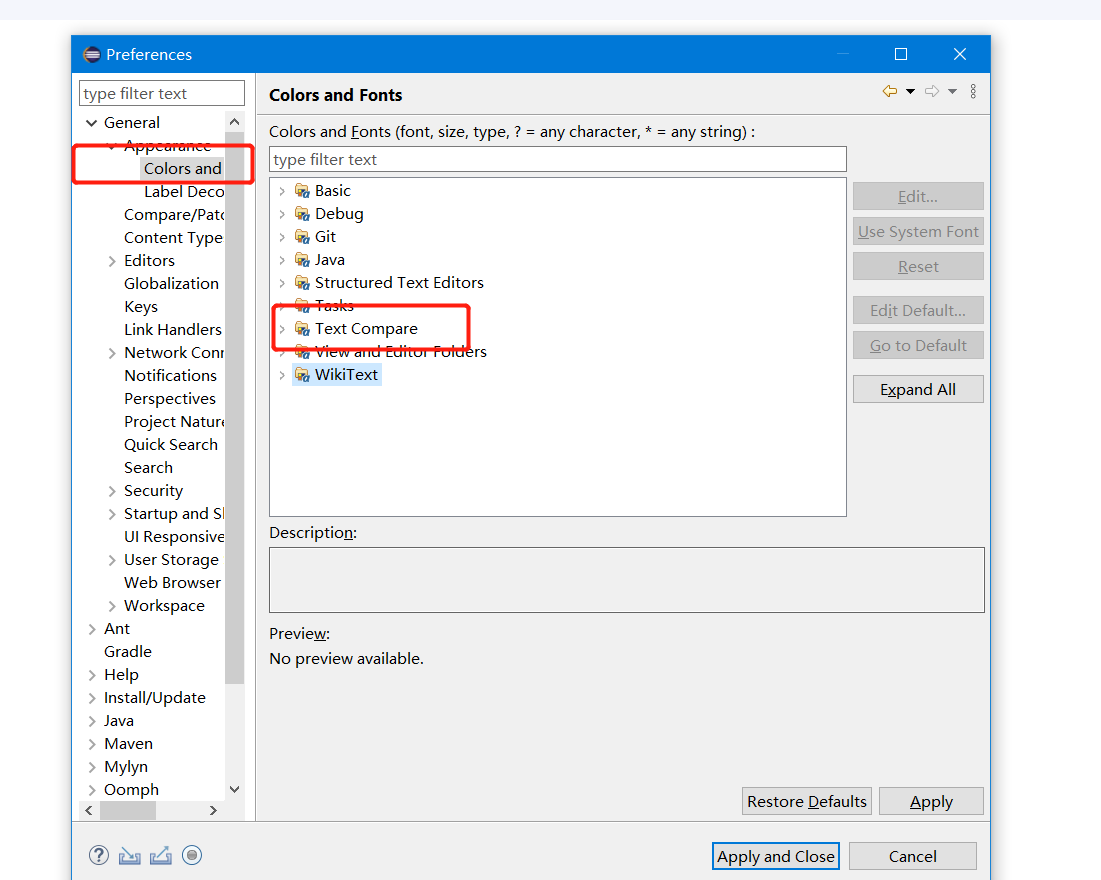
Task: Expand the Security preferences node
Action: pyautogui.click(x=112, y=491)
